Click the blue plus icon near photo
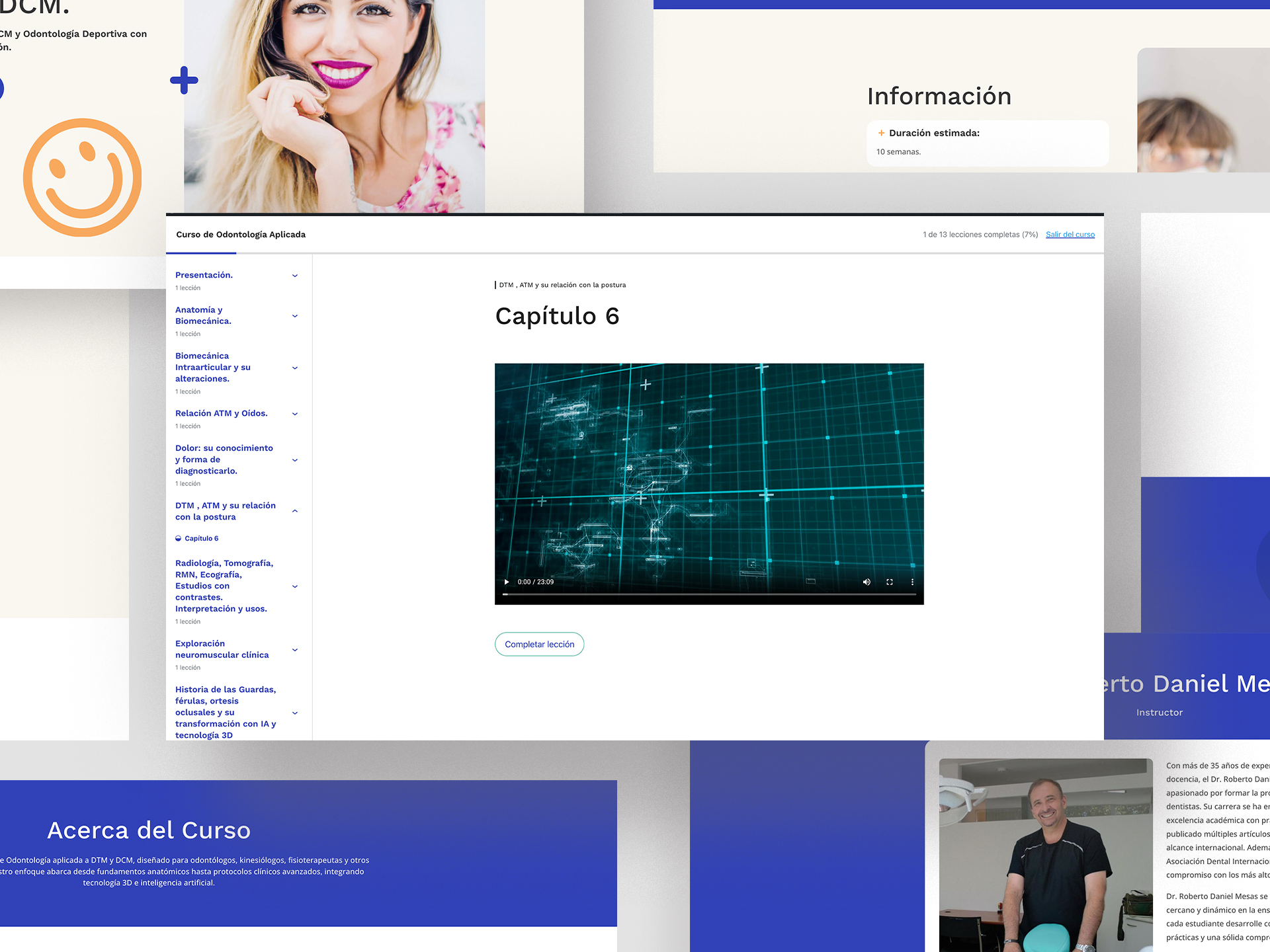Image resolution: width=1270 pixels, height=952 pixels. click(184, 81)
